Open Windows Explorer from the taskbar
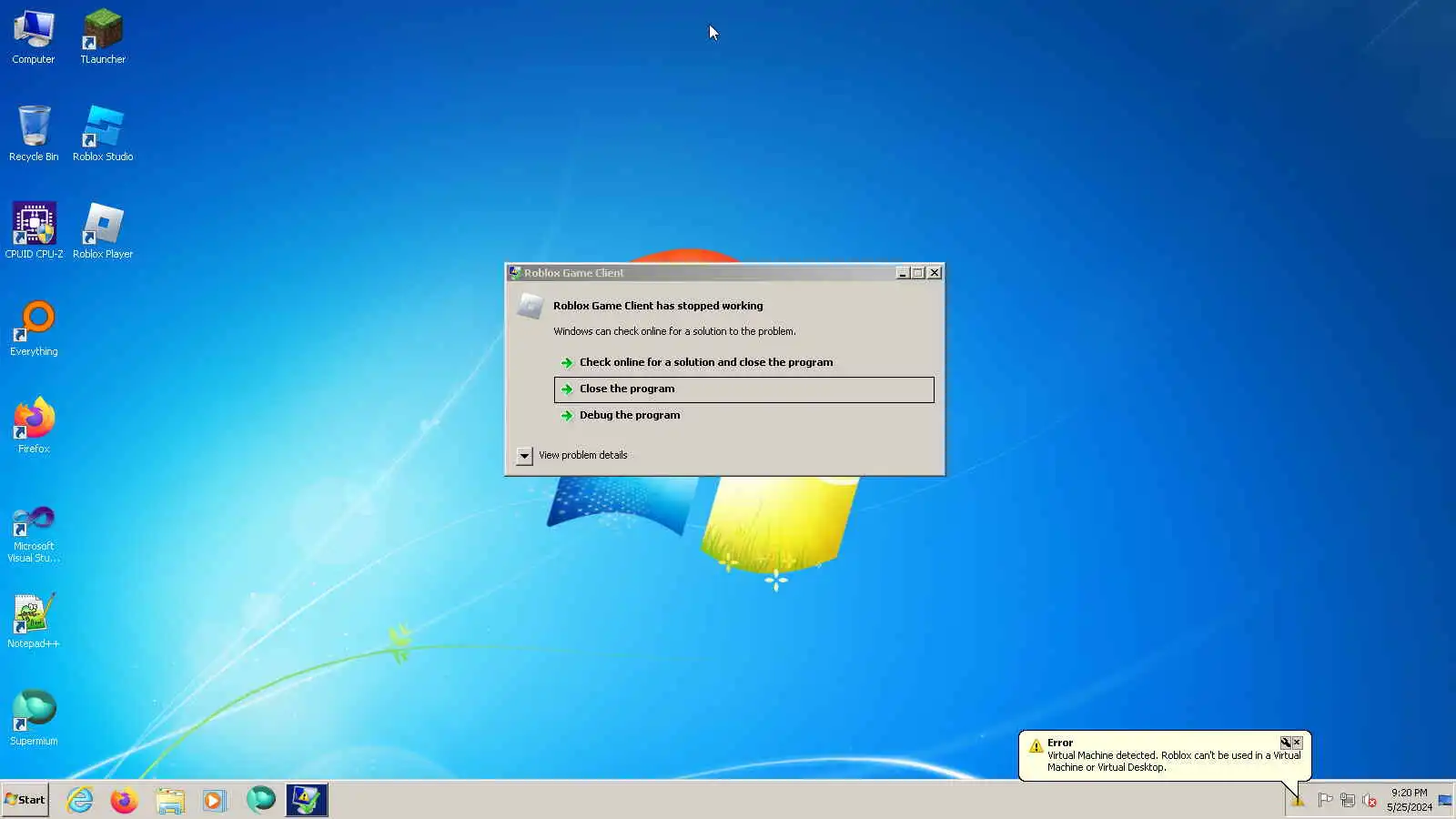The height and width of the screenshot is (819, 1456). pos(169,800)
